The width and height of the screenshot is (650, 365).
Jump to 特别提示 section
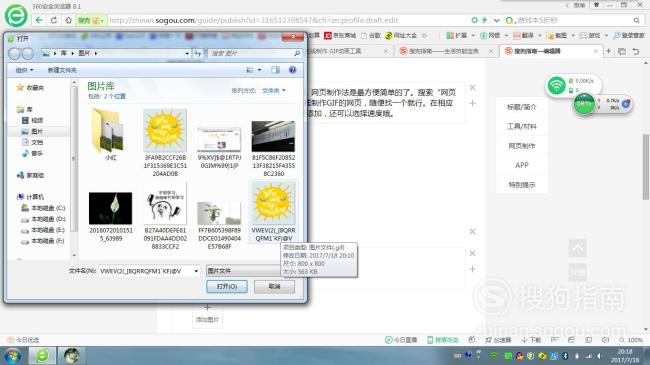[521, 185]
